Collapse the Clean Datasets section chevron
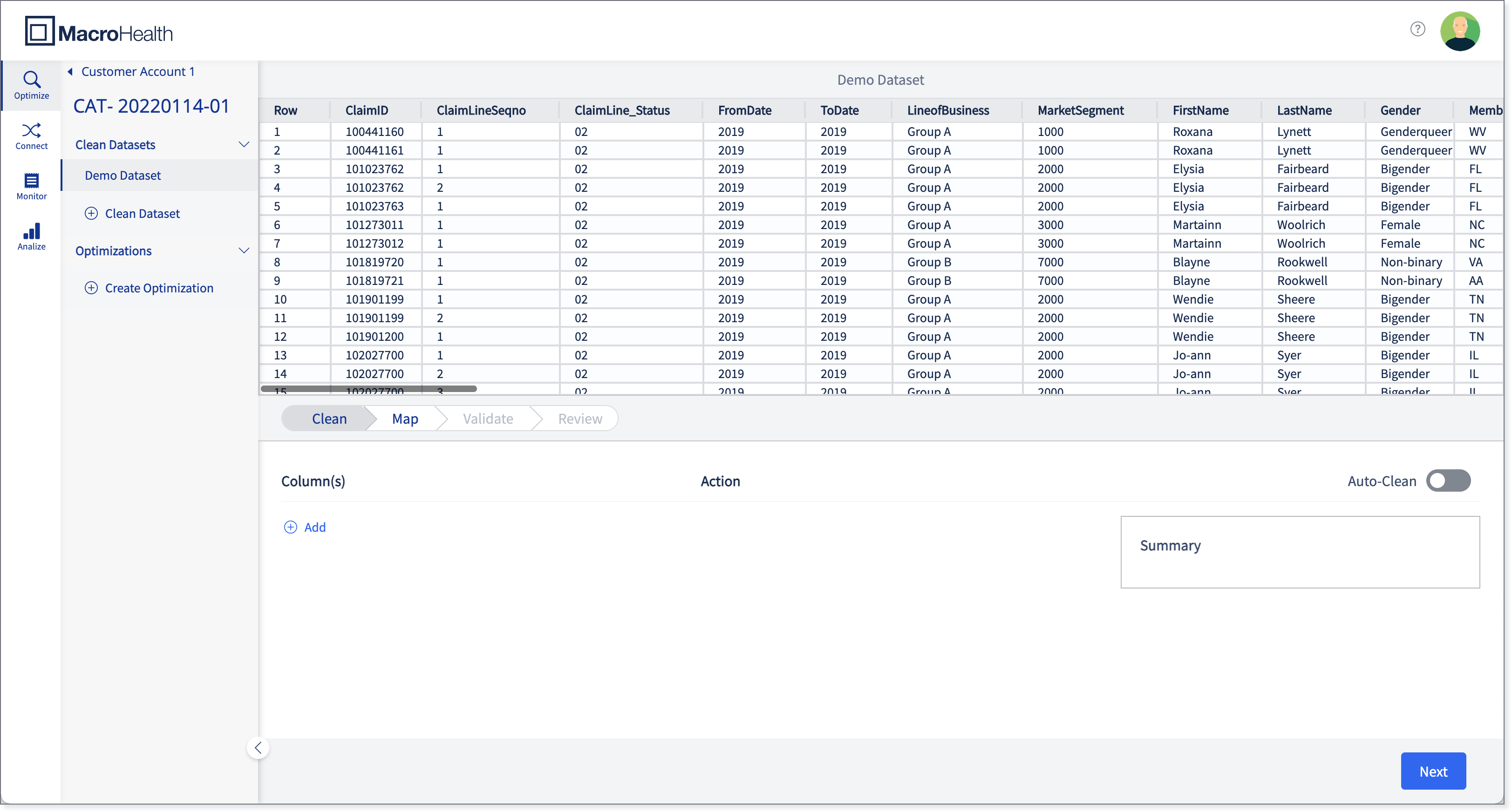 pos(244,145)
